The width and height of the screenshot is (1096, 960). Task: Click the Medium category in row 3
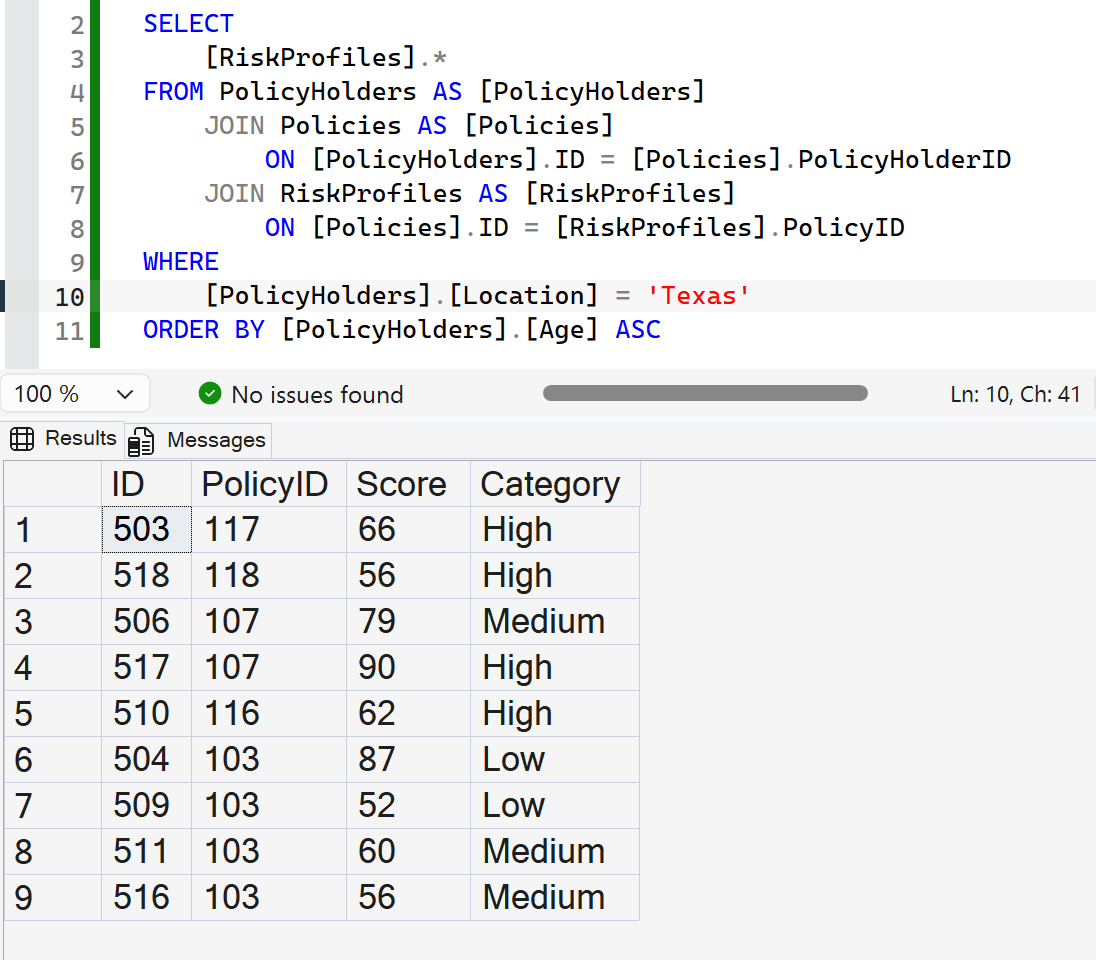click(555, 622)
